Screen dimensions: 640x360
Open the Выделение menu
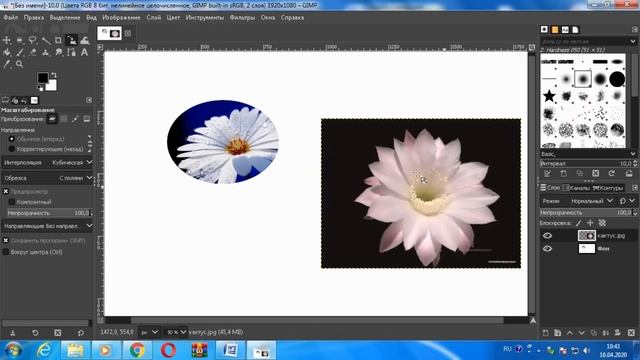coord(65,18)
